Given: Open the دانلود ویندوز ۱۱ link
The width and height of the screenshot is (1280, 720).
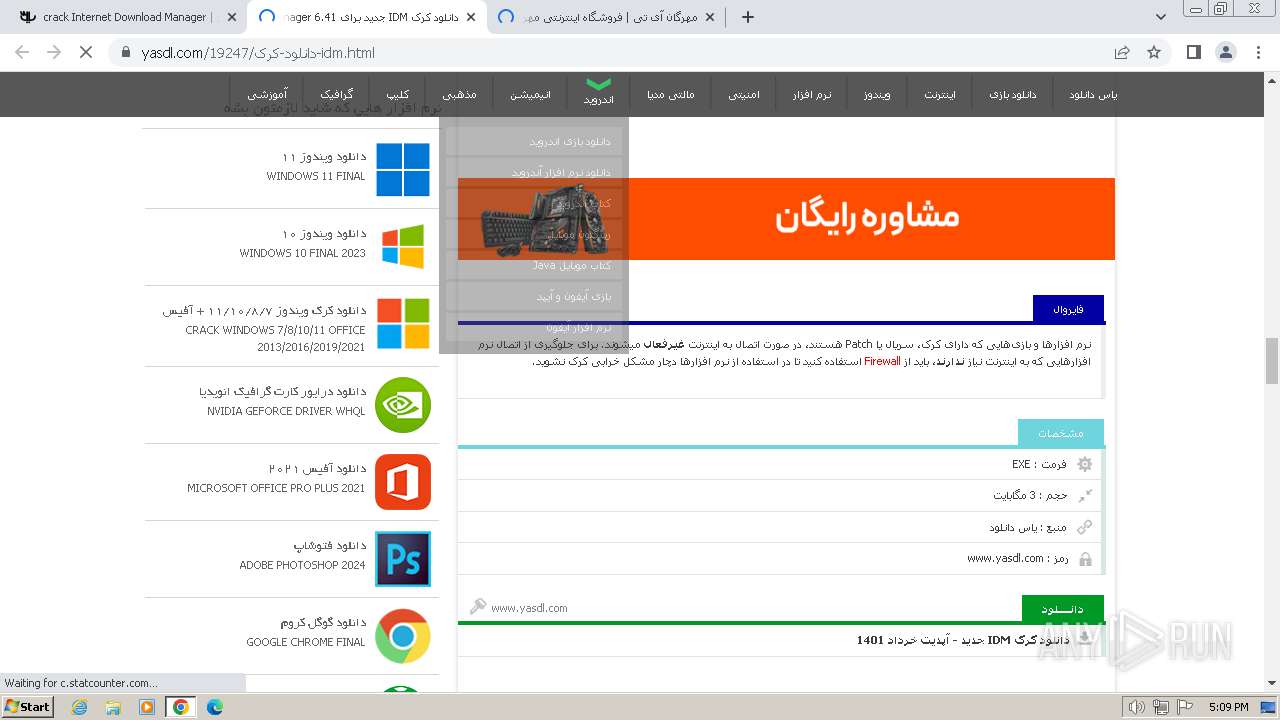Looking at the screenshot, I should [324, 157].
